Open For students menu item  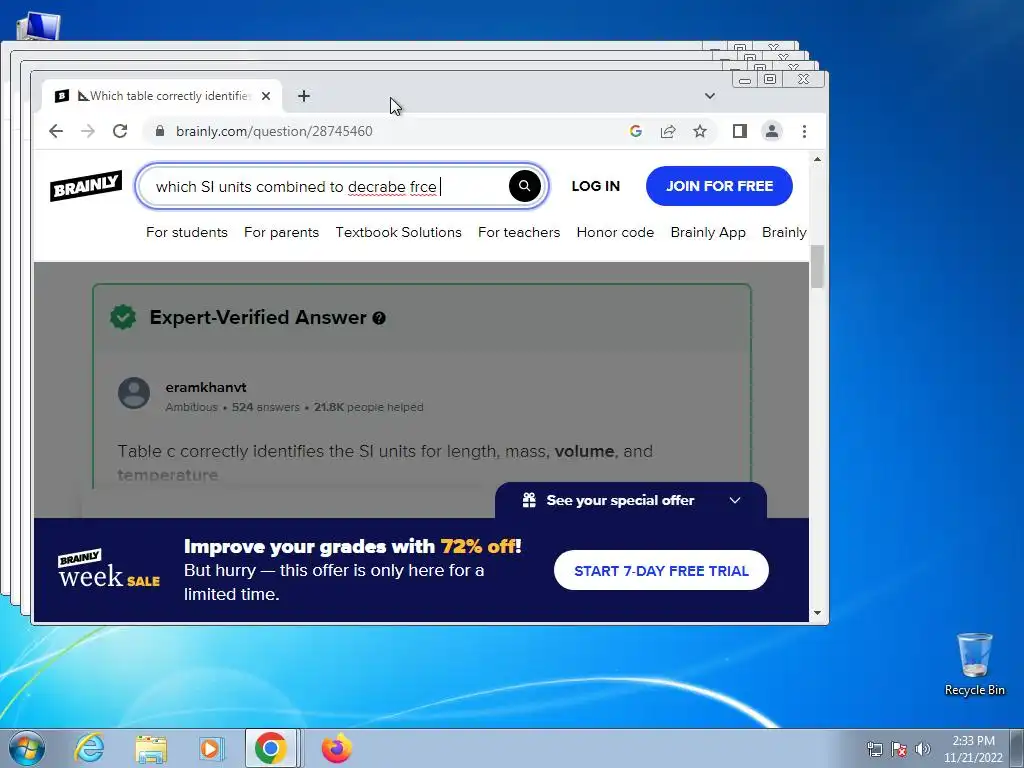pyautogui.click(x=187, y=232)
